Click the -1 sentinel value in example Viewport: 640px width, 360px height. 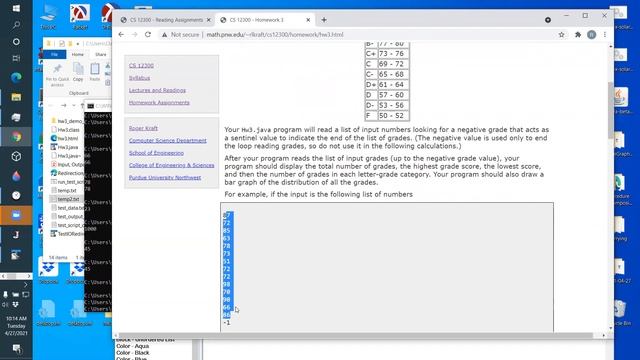pyautogui.click(x=227, y=323)
